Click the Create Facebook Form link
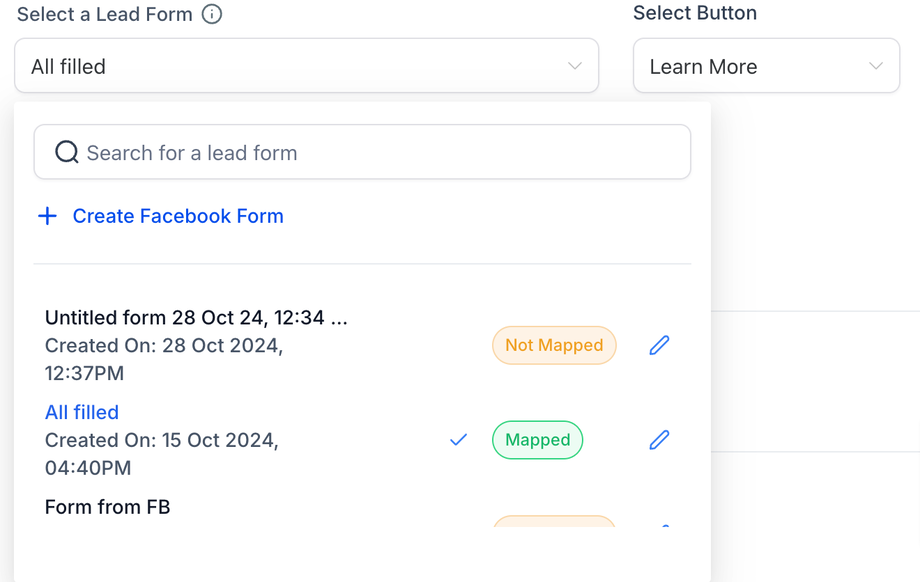Screen dimensions: 920x582 [178, 216]
